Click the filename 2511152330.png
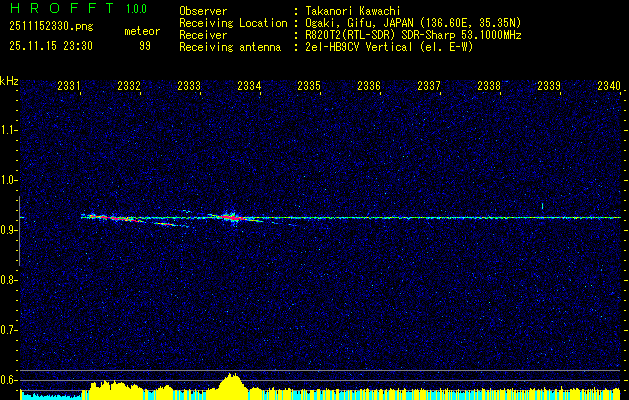629x400 pixels. tap(51, 27)
